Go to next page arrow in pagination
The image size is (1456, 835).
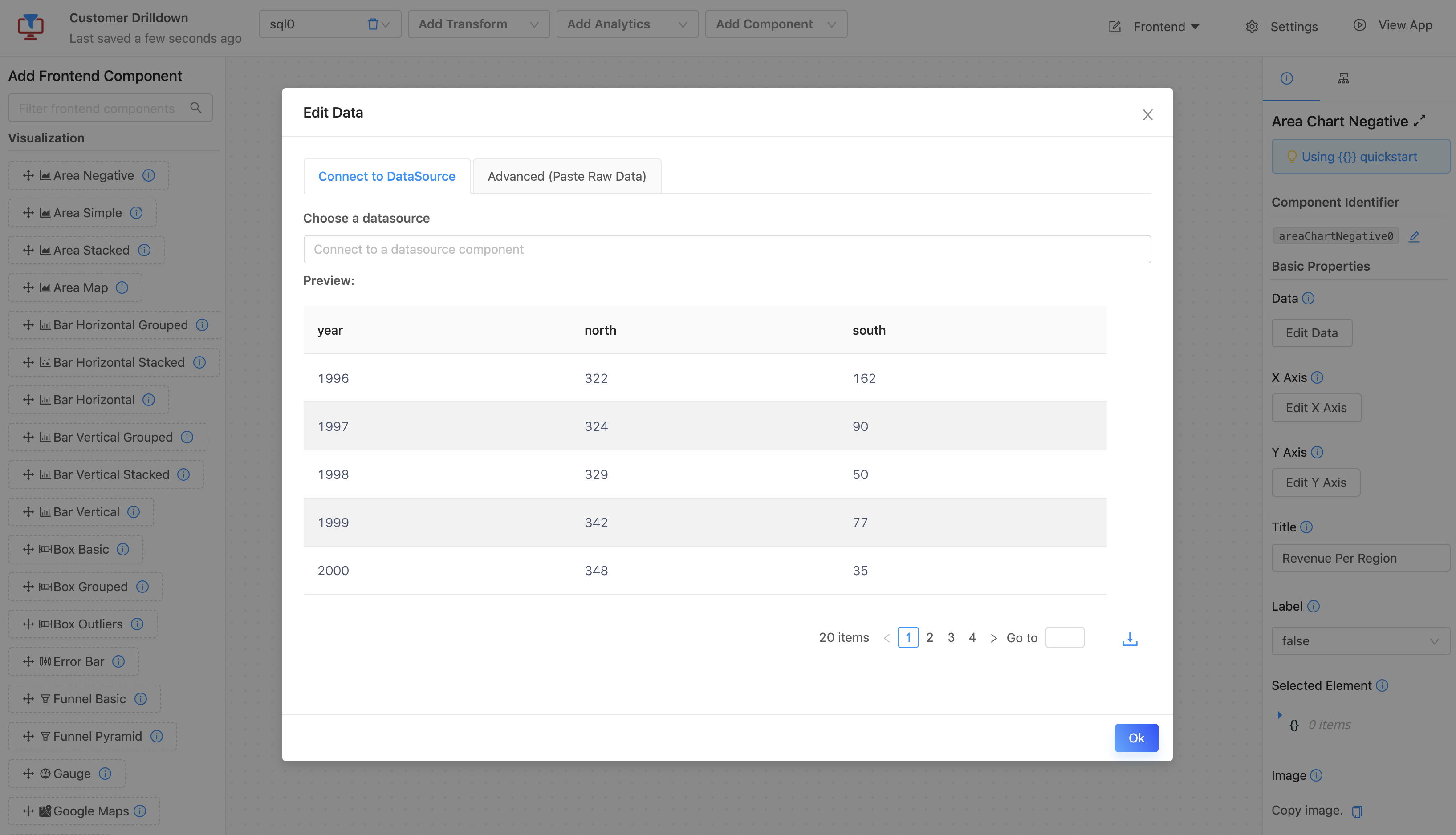coord(994,638)
